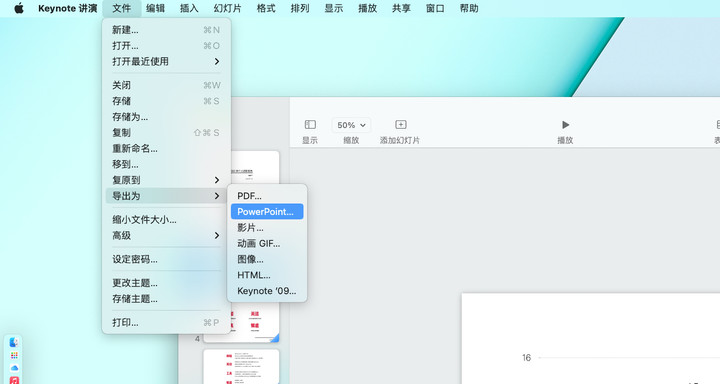Expand the 复原到 submenu
Image resolution: width=720 pixels, height=384 pixels.
point(166,180)
